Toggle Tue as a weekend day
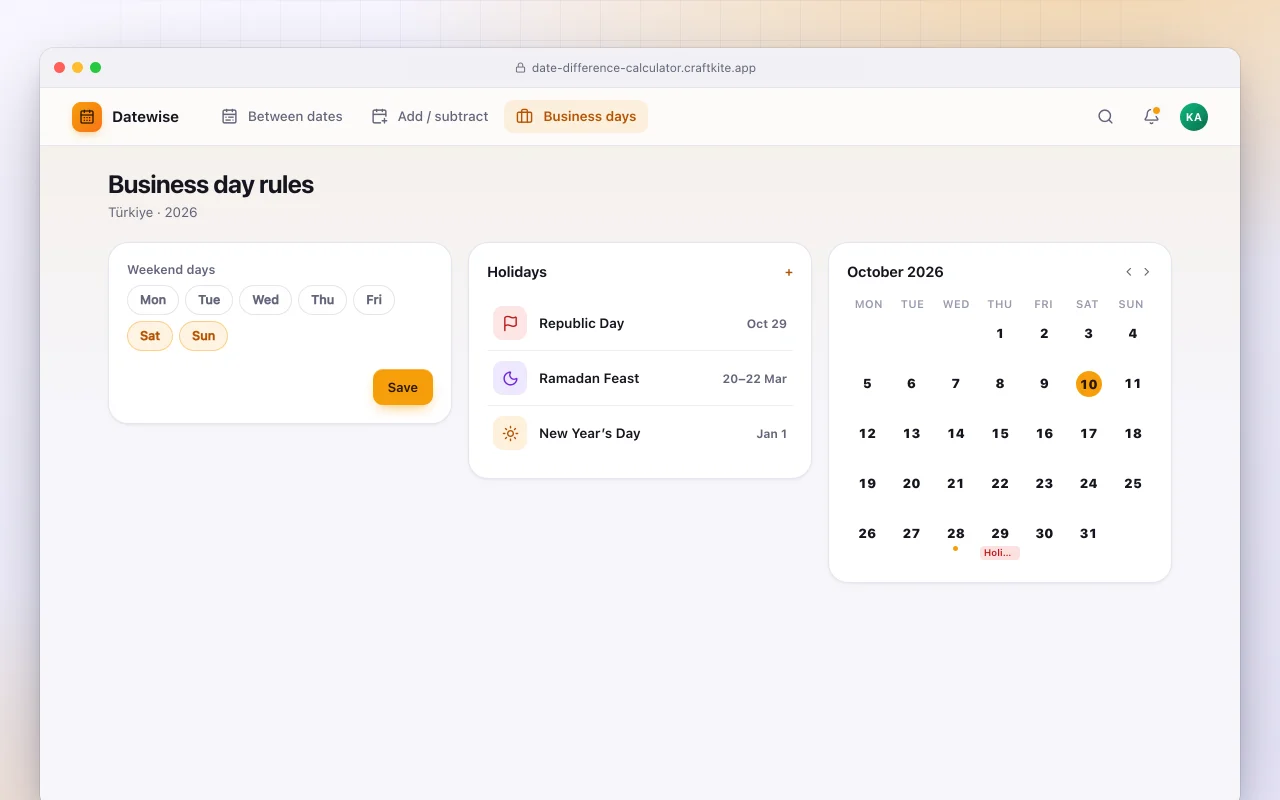The height and width of the screenshot is (800, 1280). (209, 300)
